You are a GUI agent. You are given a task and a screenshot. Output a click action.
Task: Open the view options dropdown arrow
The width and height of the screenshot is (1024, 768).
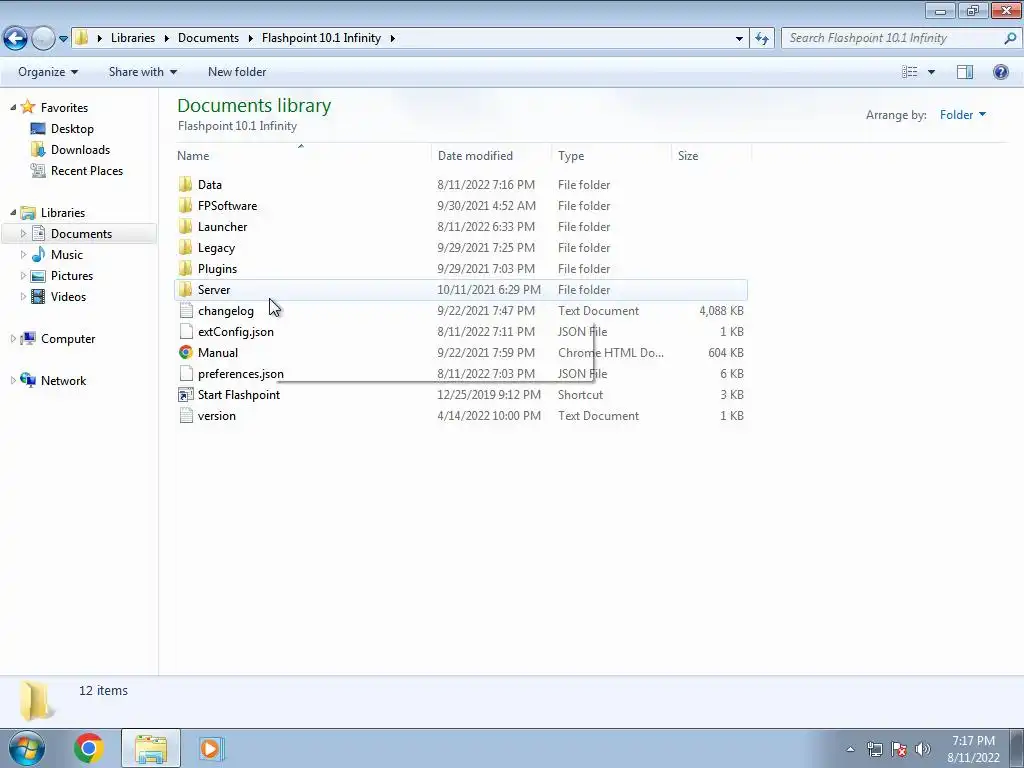pyautogui.click(x=931, y=72)
